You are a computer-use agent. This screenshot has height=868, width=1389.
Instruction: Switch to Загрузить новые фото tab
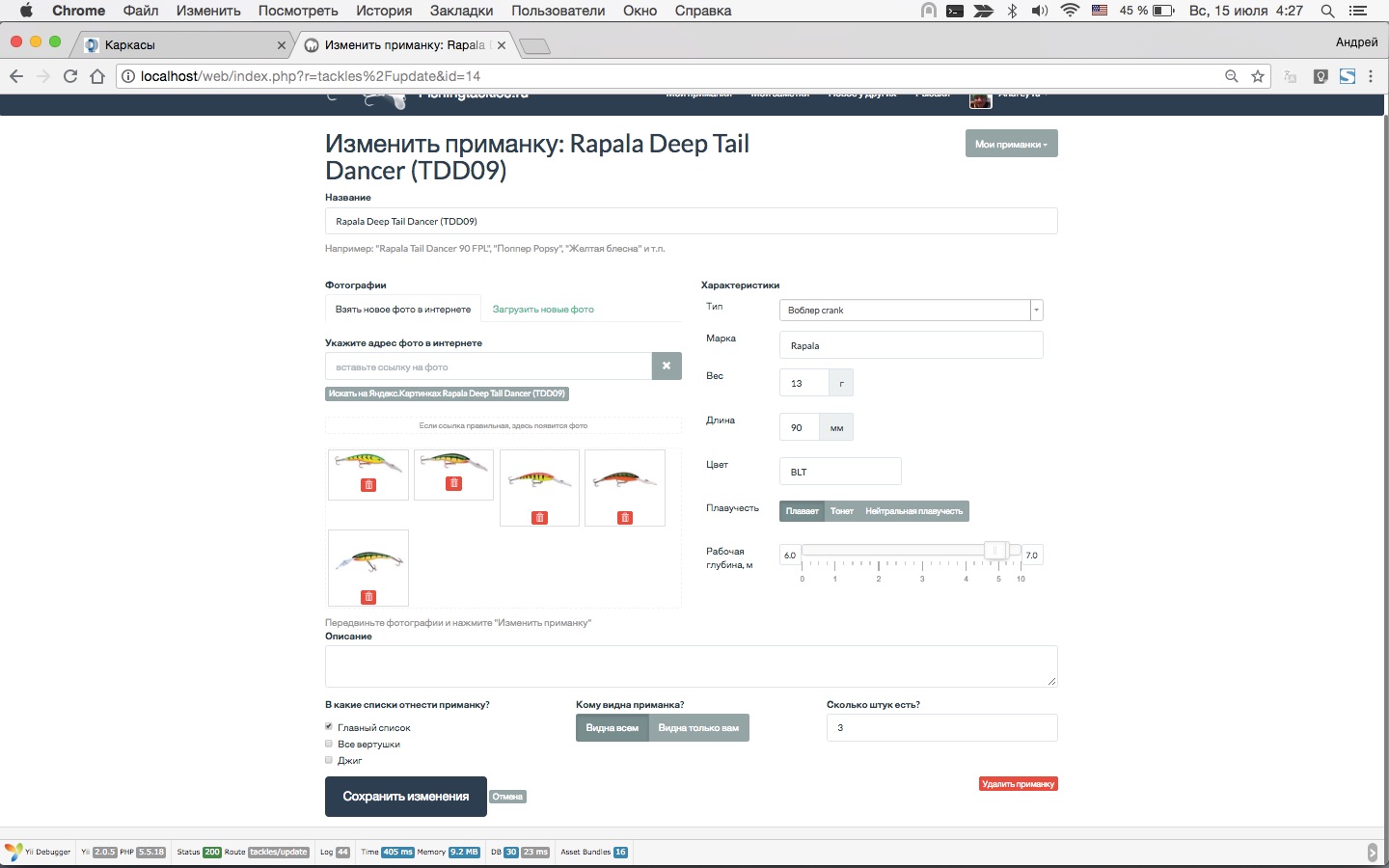[x=543, y=310]
